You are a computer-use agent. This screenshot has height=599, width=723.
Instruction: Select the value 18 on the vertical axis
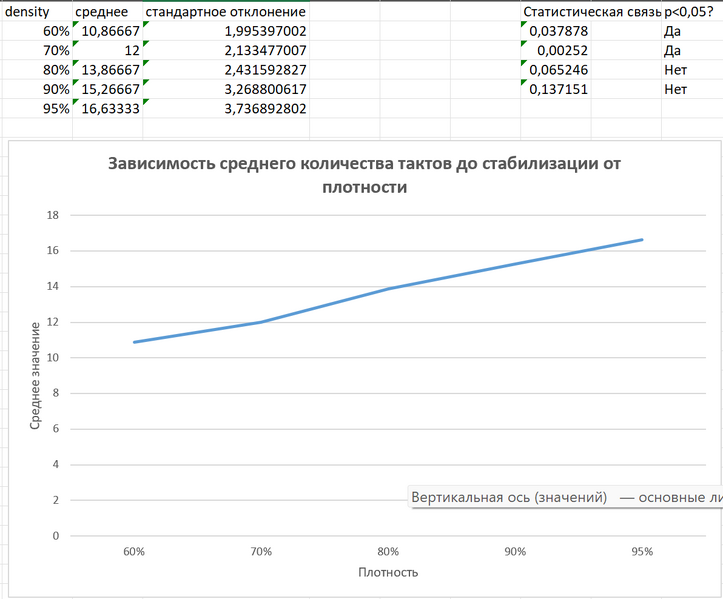coord(54,215)
